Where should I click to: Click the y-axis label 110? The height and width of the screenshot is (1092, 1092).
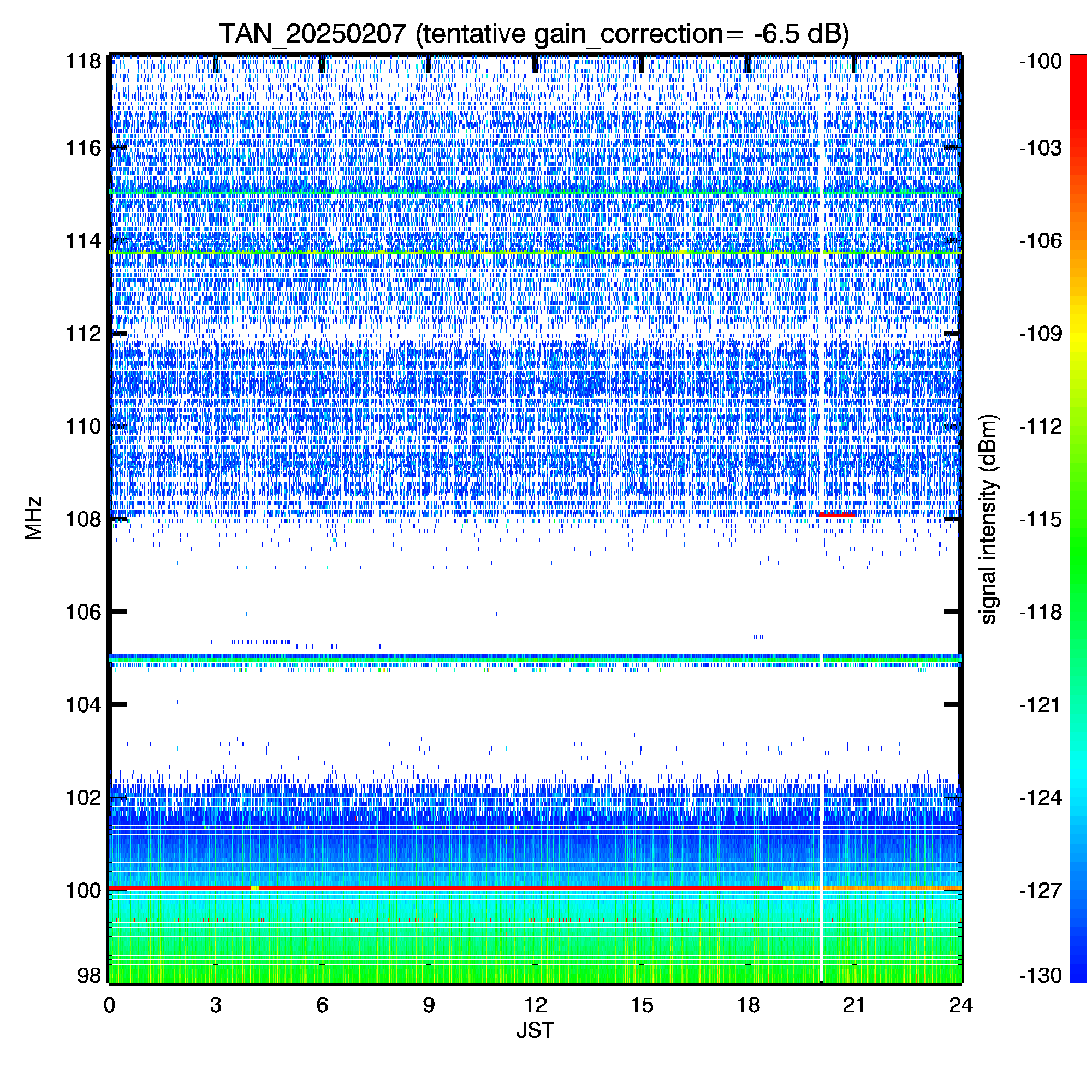84,426
